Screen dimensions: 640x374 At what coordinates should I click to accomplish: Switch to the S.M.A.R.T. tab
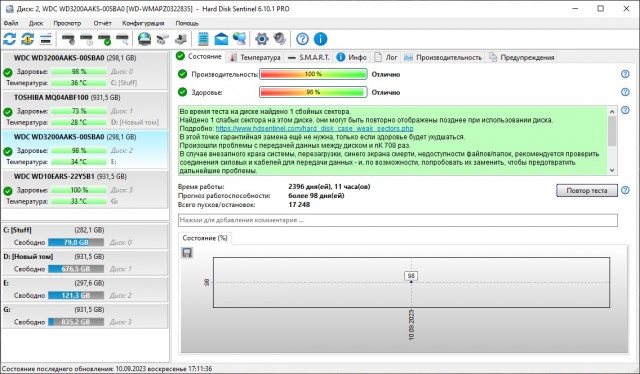(x=309, y=58)
